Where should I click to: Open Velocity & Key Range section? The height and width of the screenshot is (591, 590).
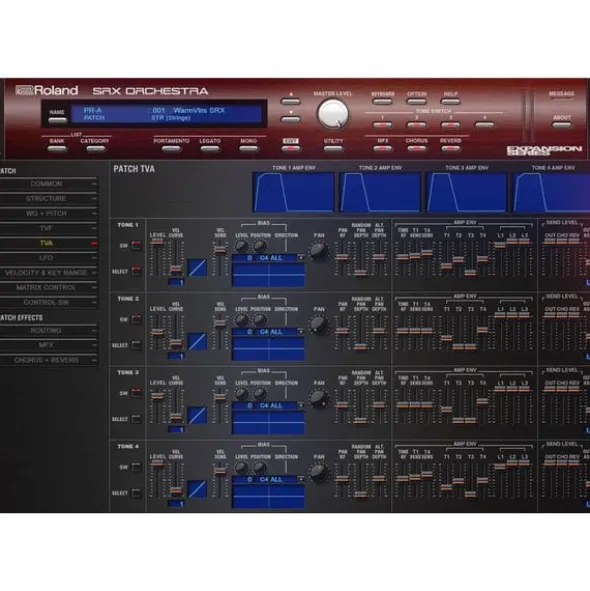[48, 273]
